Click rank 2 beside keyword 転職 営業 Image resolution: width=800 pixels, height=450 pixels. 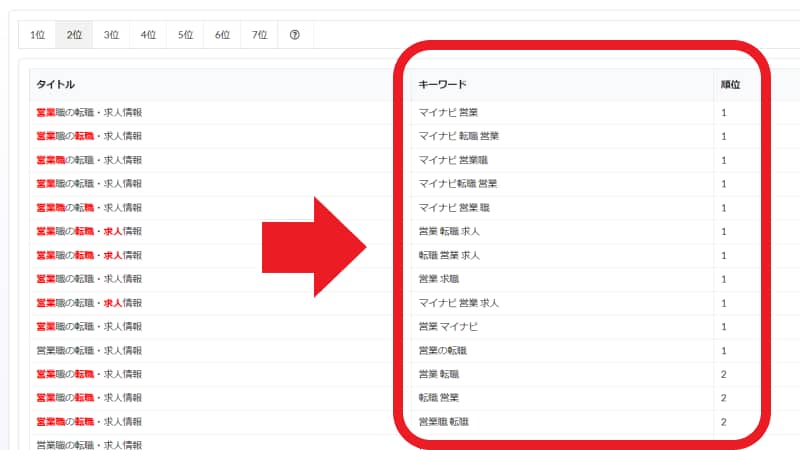pos(723,398)
